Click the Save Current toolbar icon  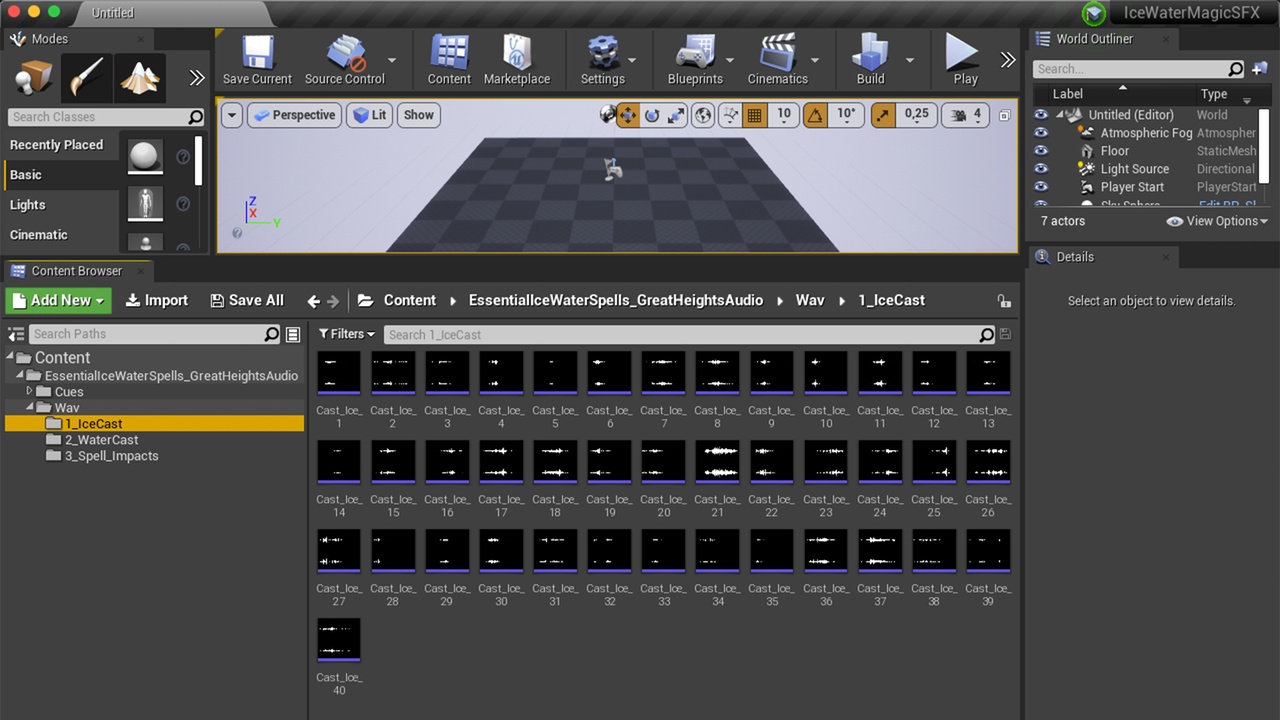coord(258,53)
